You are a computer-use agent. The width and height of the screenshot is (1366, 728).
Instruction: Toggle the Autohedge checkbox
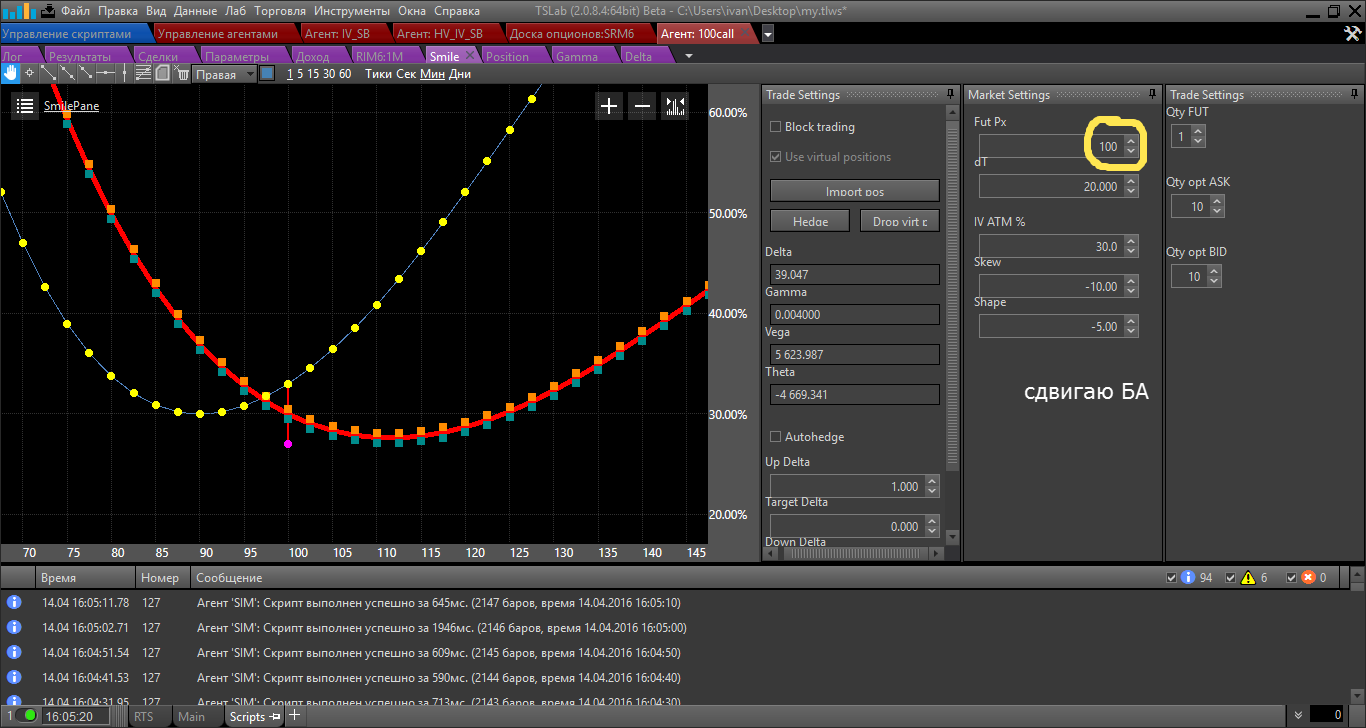coord(775,437)
